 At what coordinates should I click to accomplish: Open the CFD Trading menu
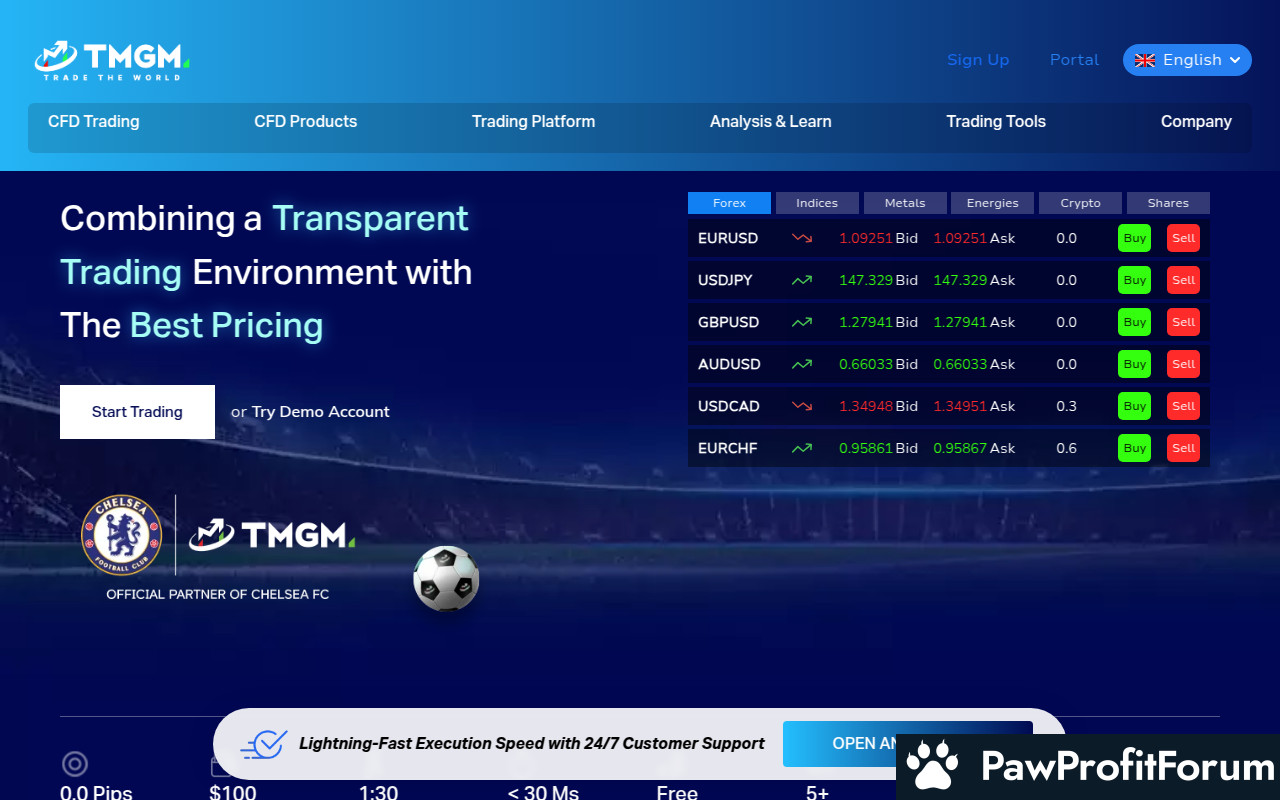click(x=94, y=122)
